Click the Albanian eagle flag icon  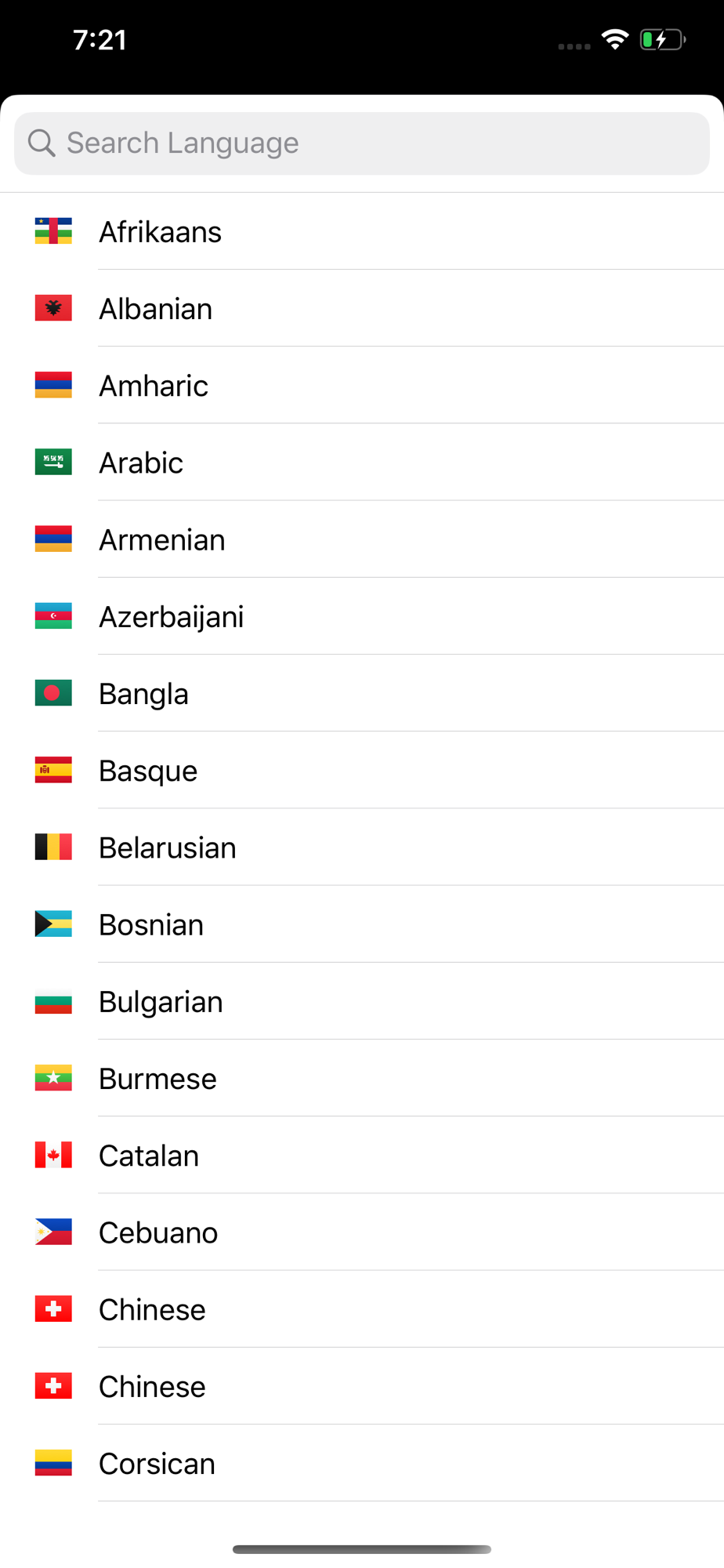click(53, 308)
